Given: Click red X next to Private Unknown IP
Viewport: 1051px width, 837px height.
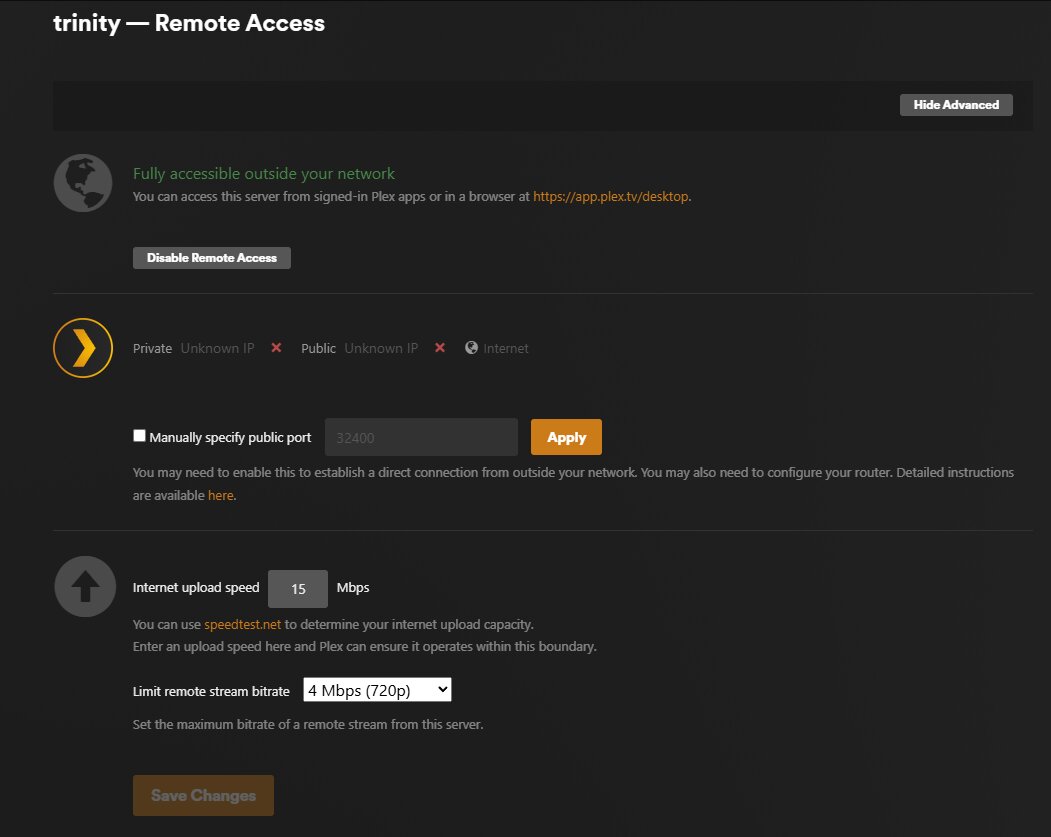Looking at the screenshot, I should coord(277,348).
